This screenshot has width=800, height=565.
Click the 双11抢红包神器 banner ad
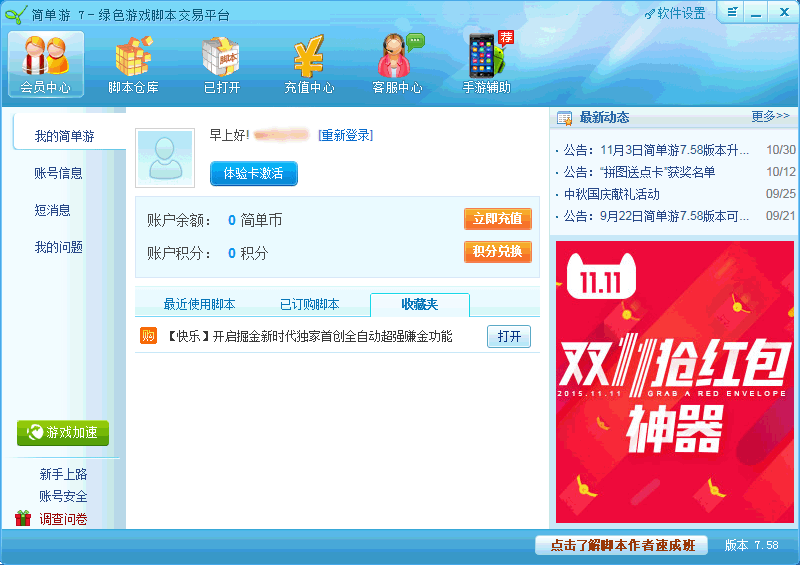(674, 382)
